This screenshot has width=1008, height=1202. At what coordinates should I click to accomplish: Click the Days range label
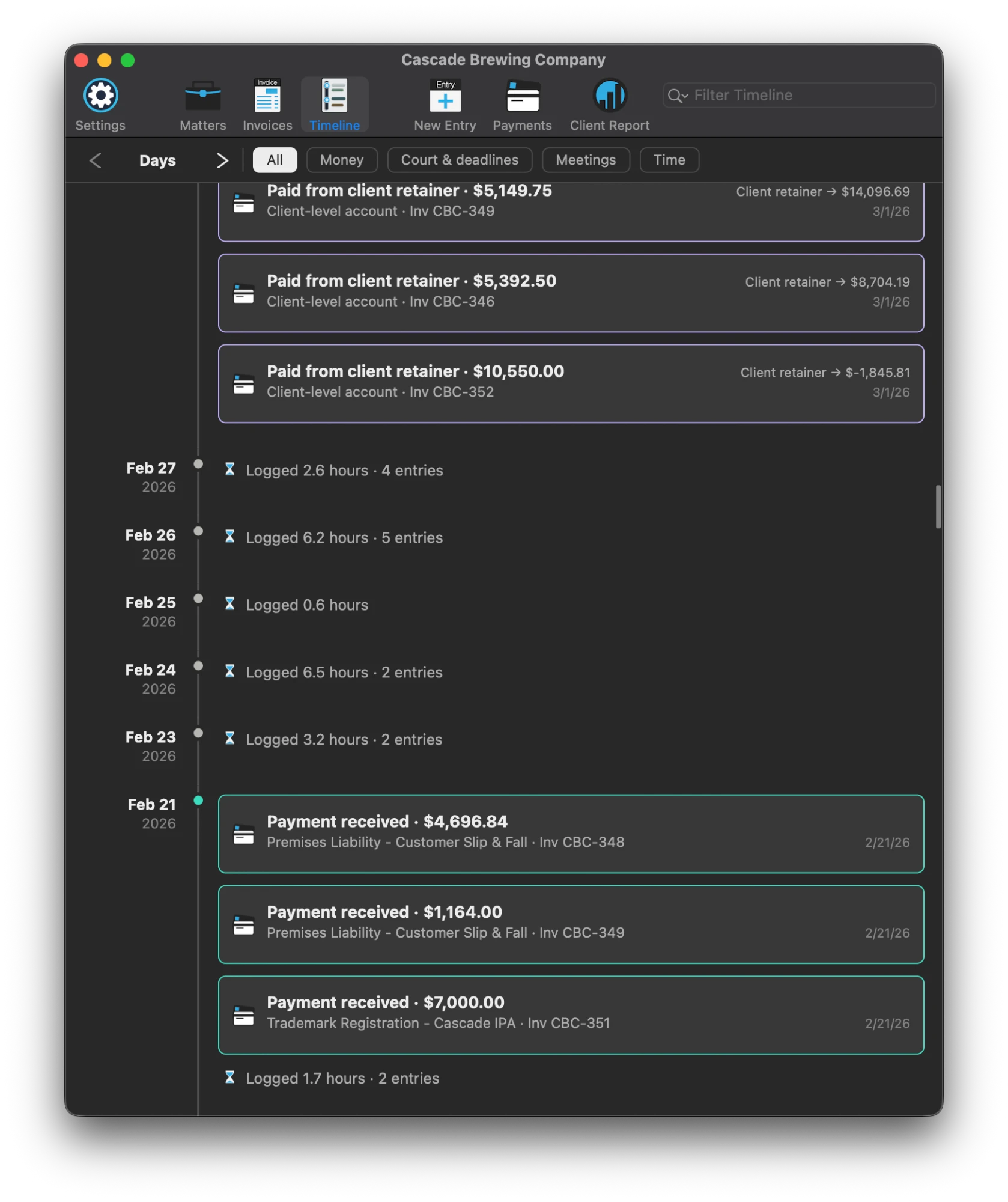tap(157, 160)
